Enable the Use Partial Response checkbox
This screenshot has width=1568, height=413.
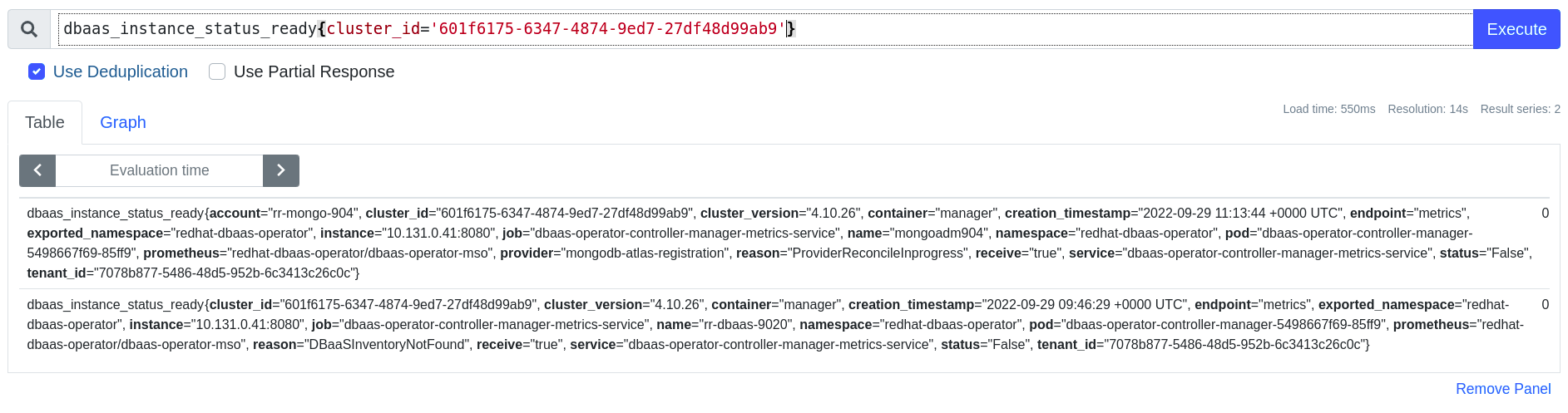click(x=217, y=71)
